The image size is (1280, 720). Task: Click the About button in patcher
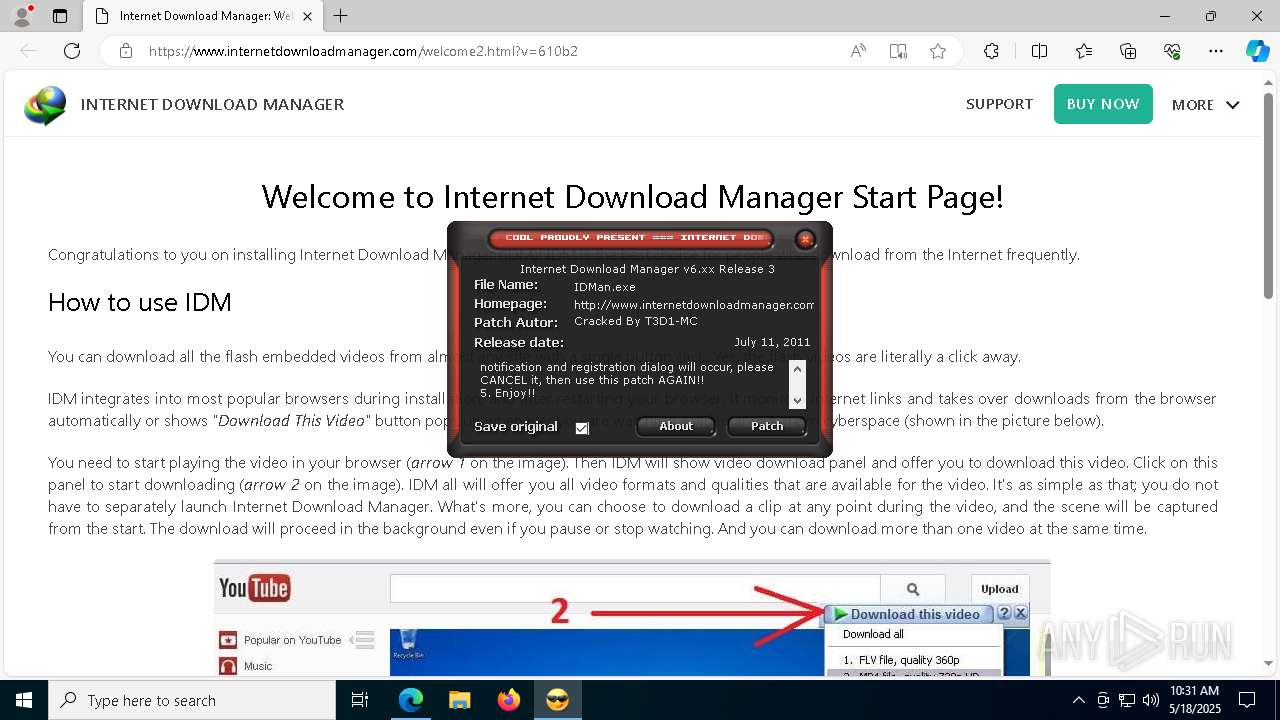click(x=676, y=426)
